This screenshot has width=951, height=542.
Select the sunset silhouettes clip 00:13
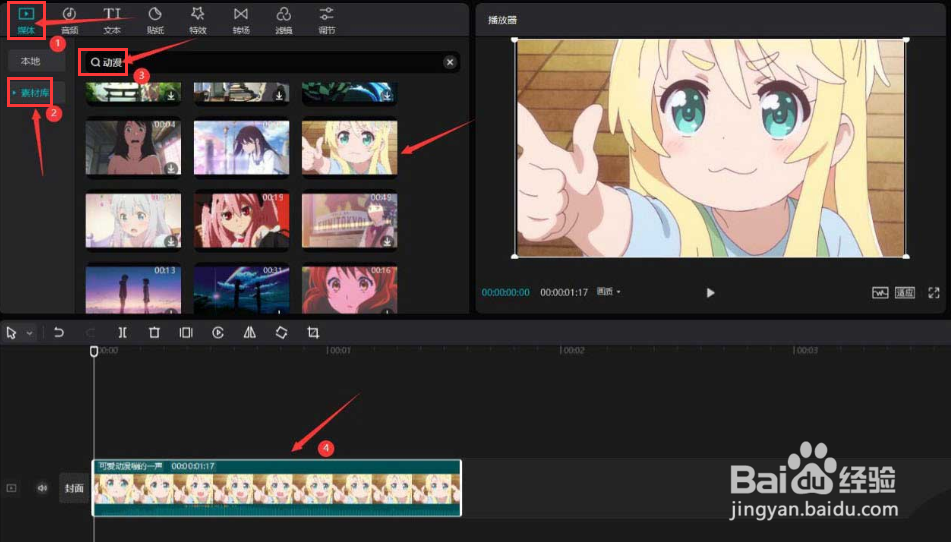[133, 289]
